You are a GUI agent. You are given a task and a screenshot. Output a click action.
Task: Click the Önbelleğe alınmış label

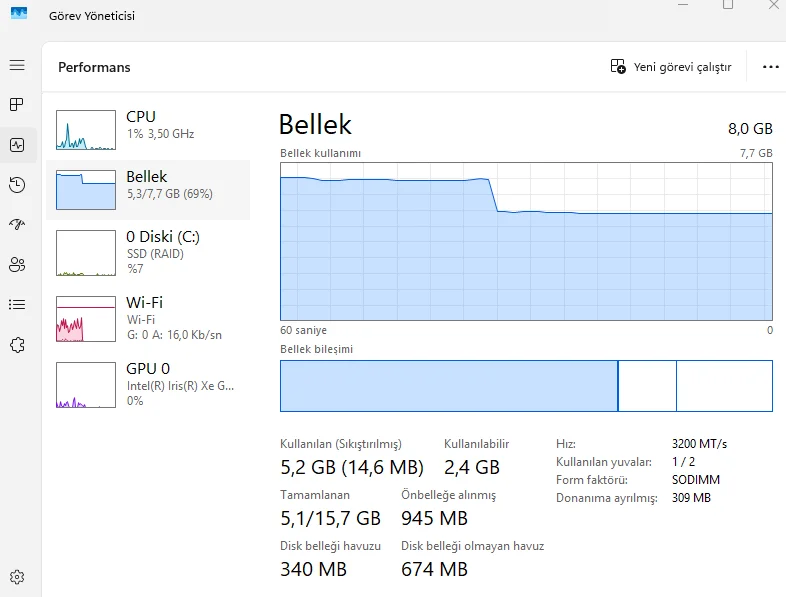point(448,495)
